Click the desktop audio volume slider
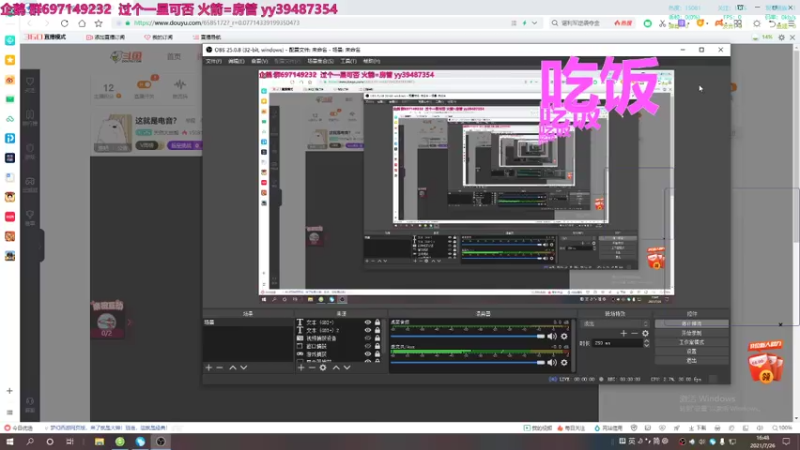This screenshot has width=800, height=450. pyautogui.click(x=468, y=336)
